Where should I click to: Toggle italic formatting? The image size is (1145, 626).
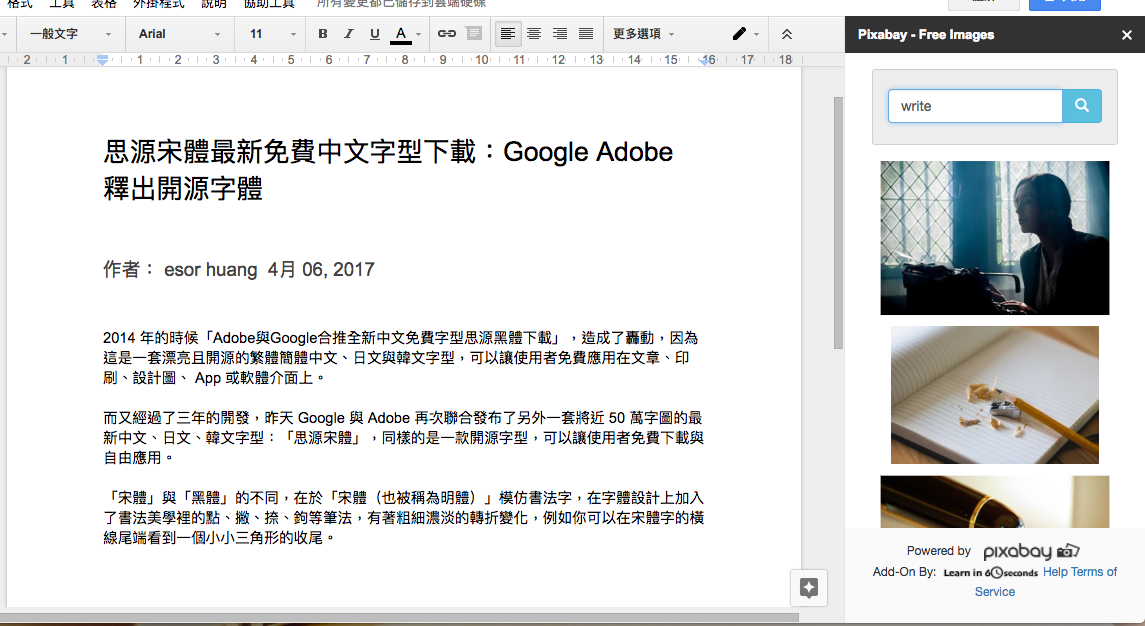click(348, 34)
